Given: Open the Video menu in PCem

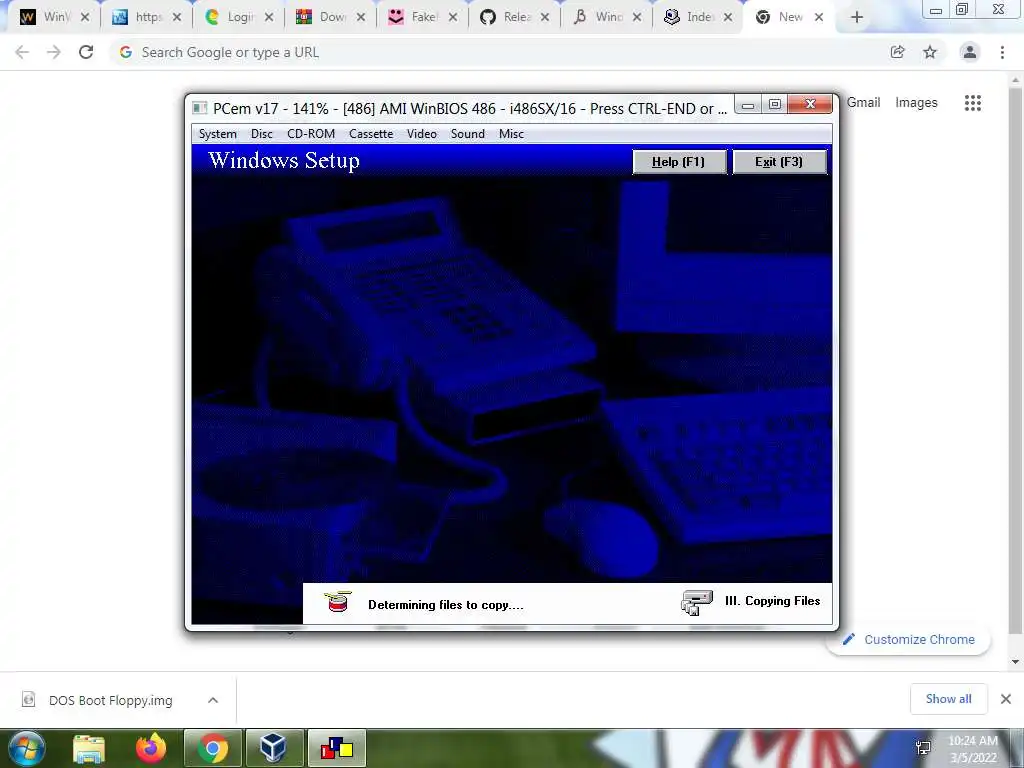Looking at the screenshot, I should coord(422,134).
